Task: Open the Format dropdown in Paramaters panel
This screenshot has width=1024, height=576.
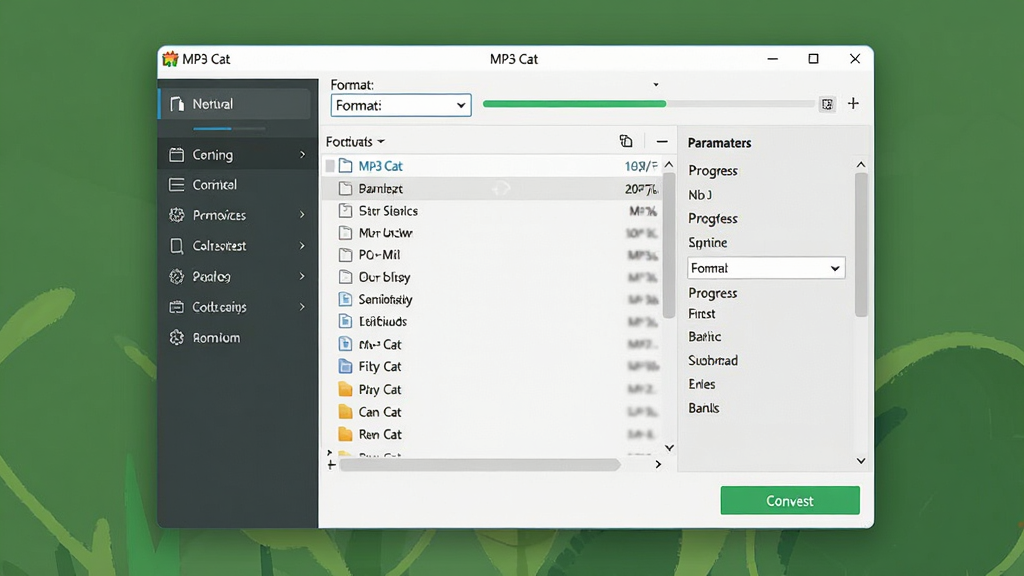Action: tap(766, 268)
